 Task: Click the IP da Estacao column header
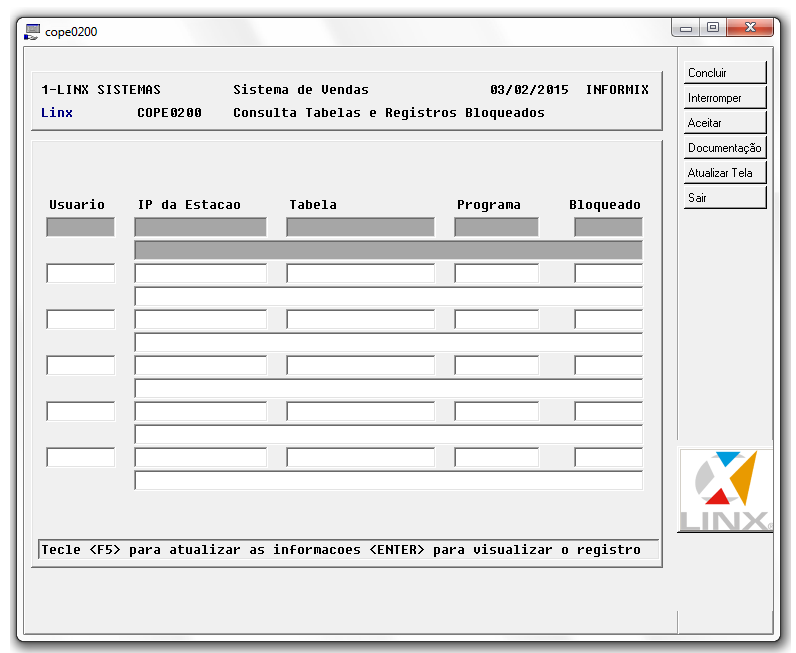tap(189, 205)
